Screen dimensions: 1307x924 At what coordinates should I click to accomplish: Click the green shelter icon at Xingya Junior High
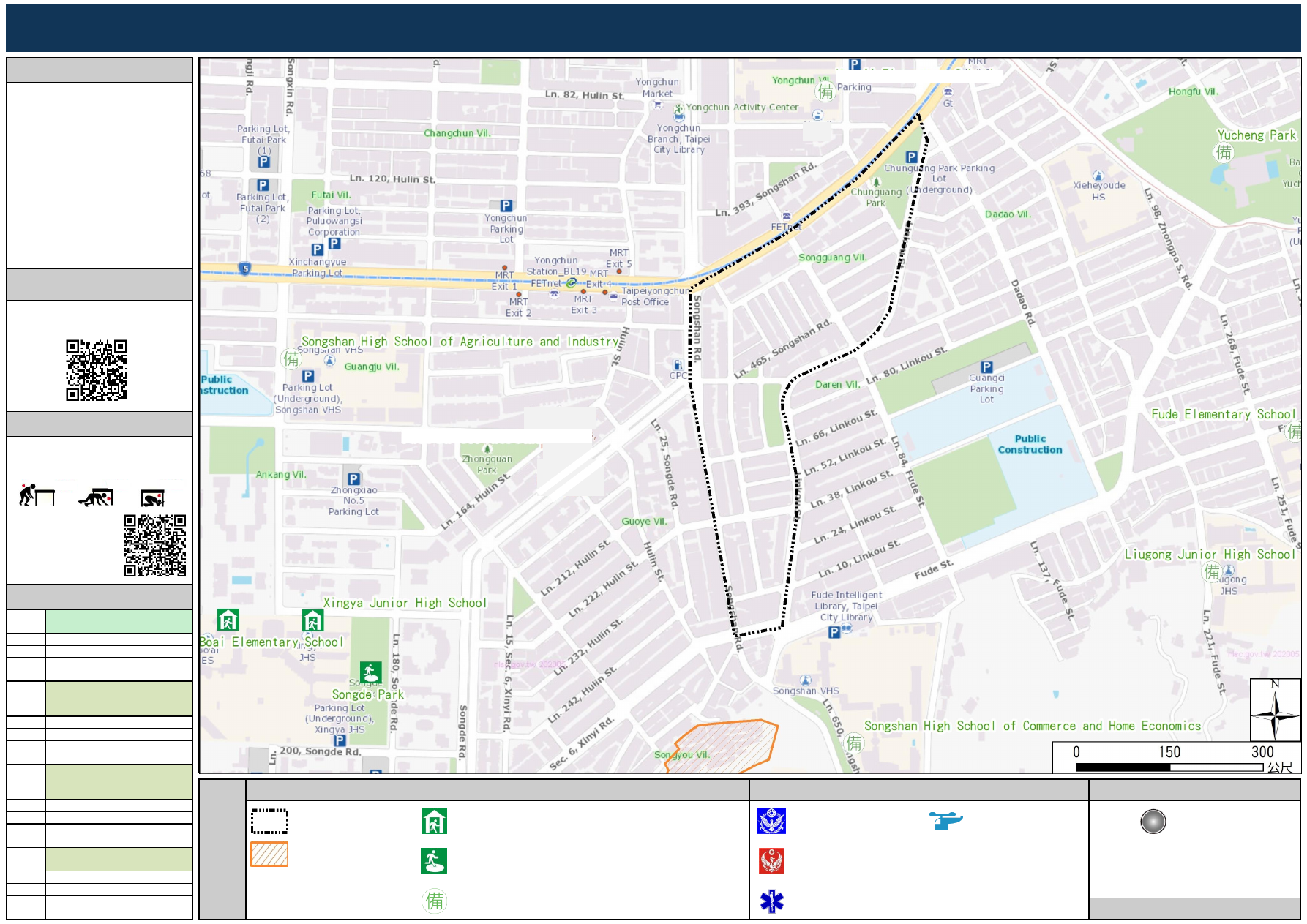click(x=312, y=620)
